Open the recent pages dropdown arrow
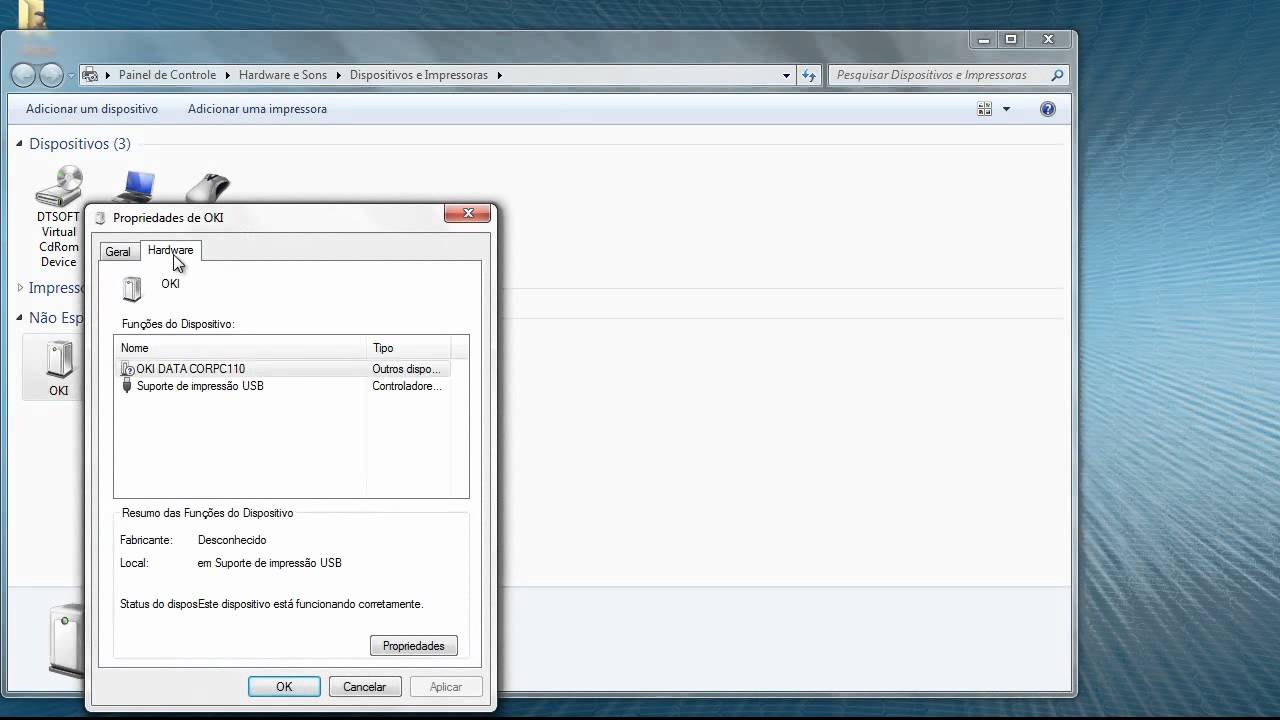 coord(71,76)
